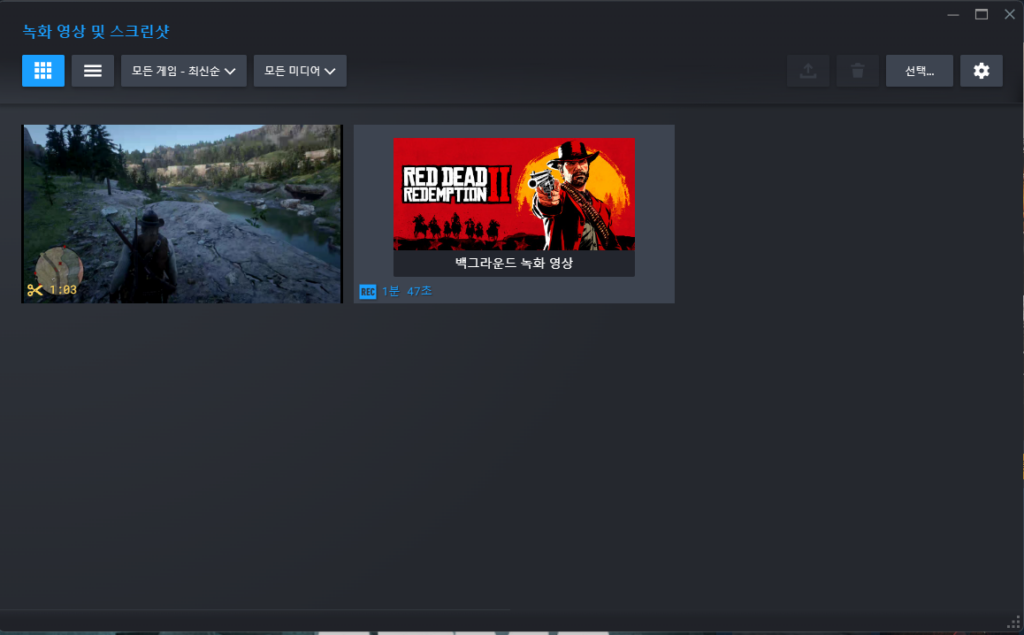
Task: Click the 녹화 영상 및 스크린샷 title
Action: pos(96,31)
